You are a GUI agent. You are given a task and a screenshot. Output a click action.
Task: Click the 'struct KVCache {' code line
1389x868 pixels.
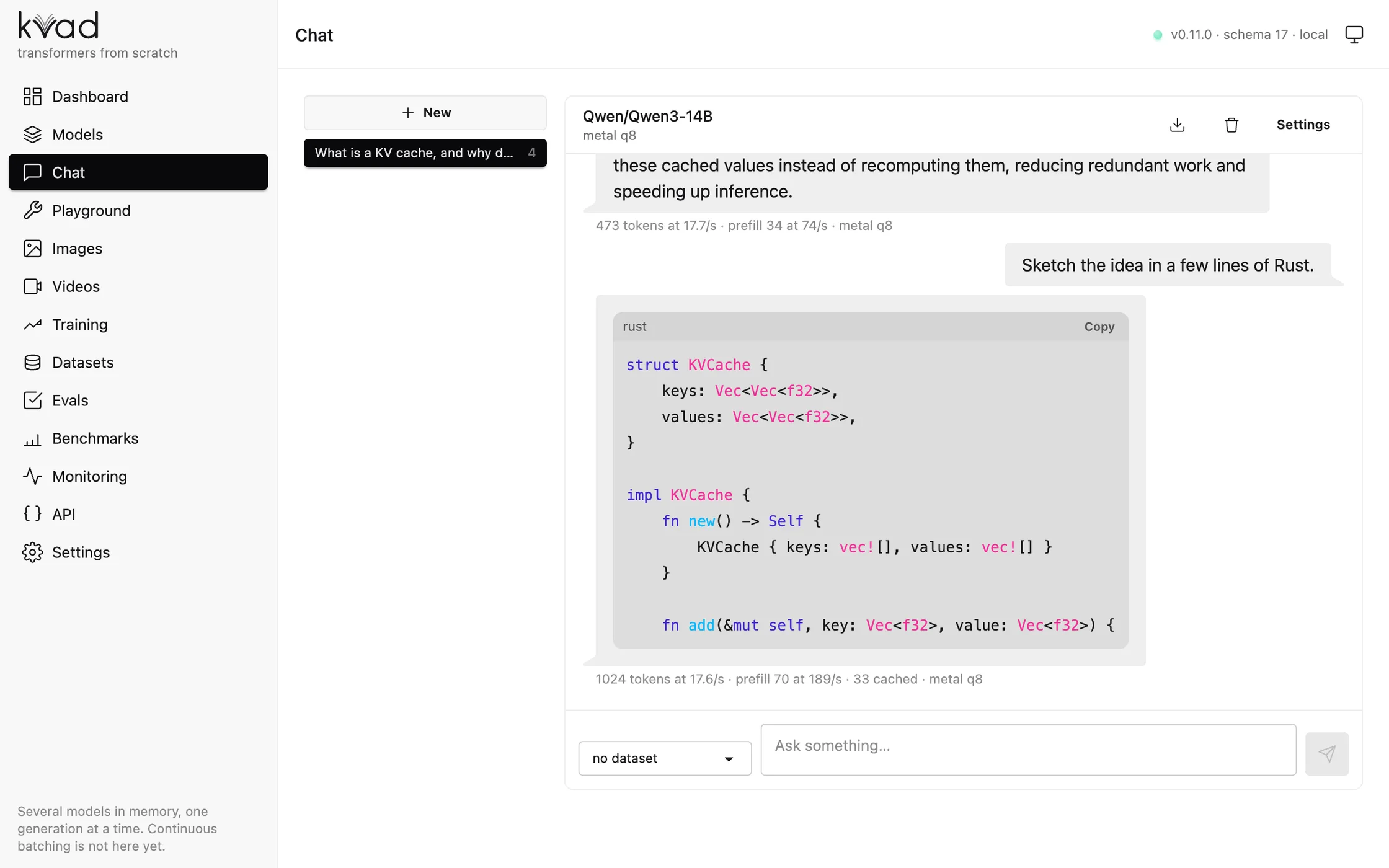697,365
